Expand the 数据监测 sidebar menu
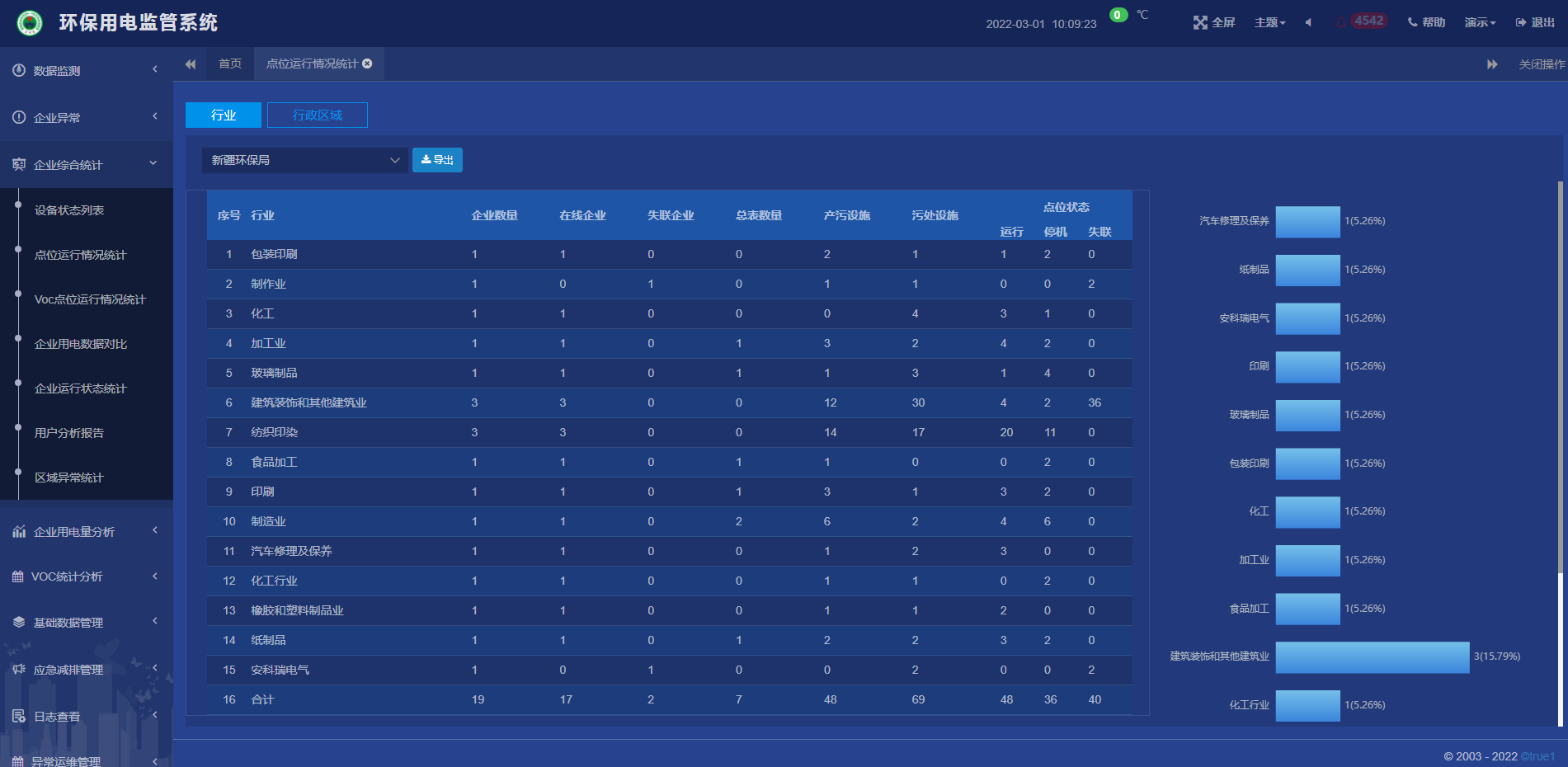 point(86,71)
